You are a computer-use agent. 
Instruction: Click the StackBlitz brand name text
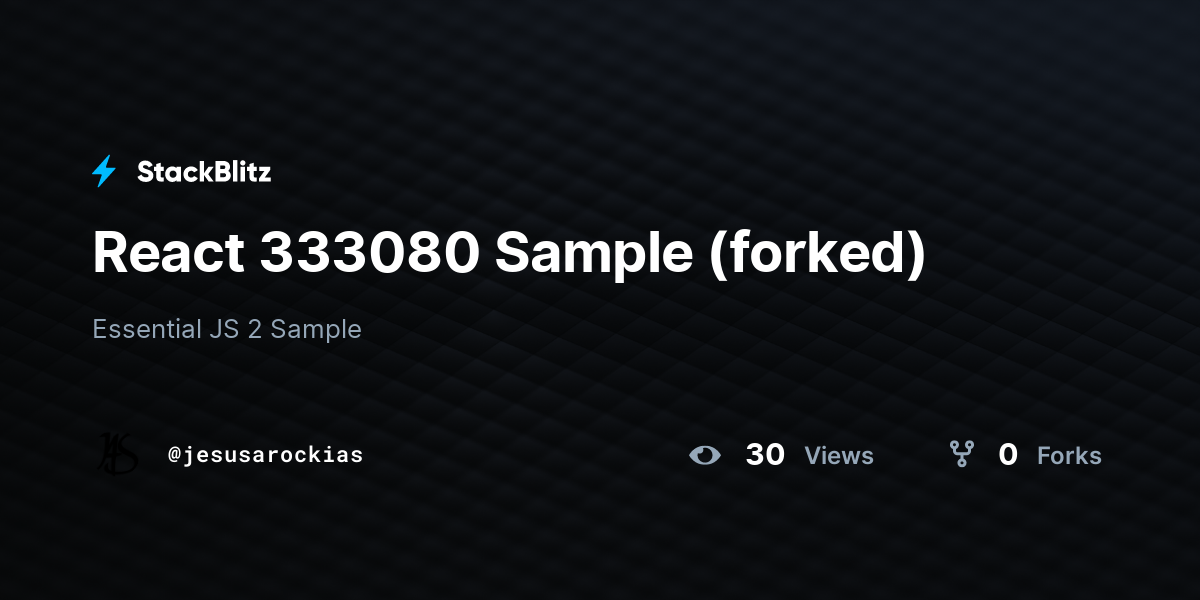204,172
